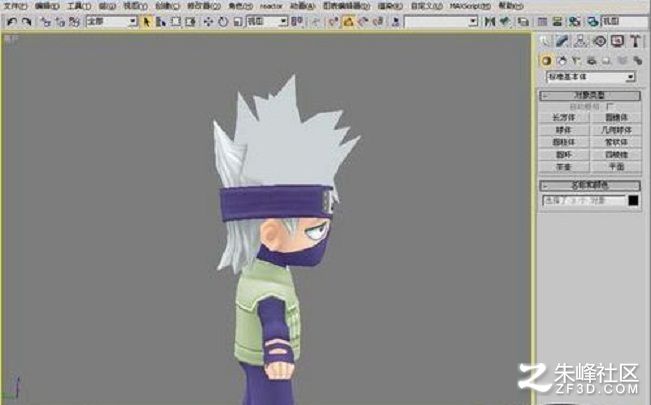651x405 pixels.
Task: Click the 四棱锥 pyramid button
Action: [x=616, y=155]
